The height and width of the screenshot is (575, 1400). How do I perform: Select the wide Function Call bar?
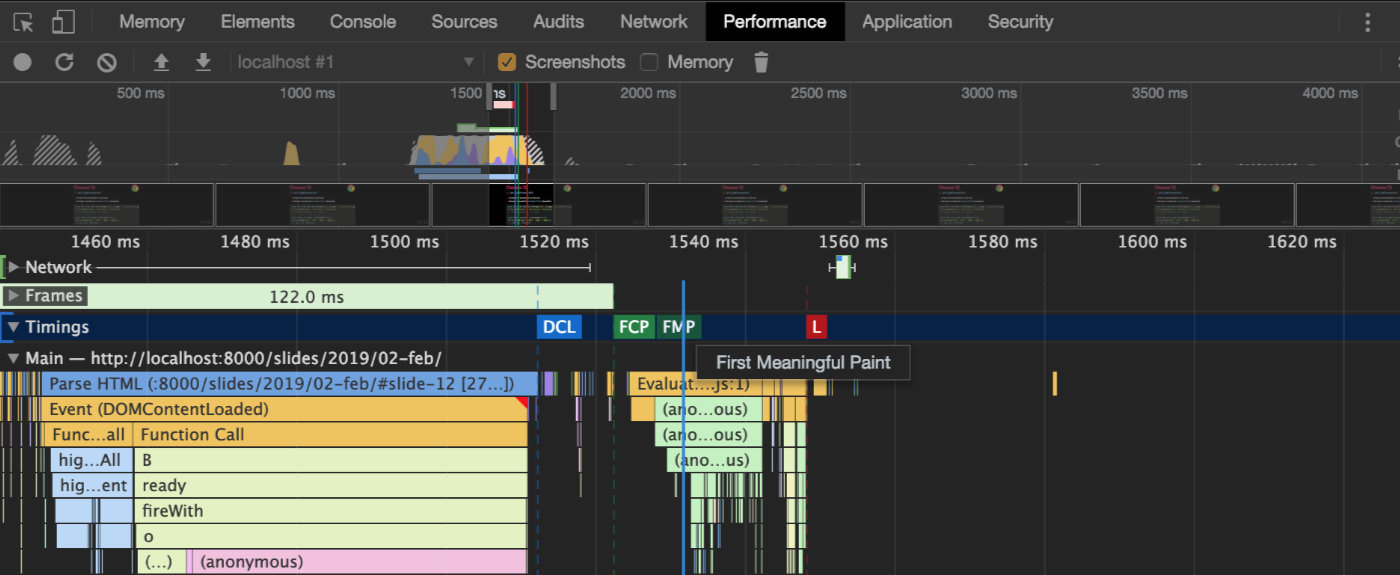pyautogui.click(x=330, y=435)
